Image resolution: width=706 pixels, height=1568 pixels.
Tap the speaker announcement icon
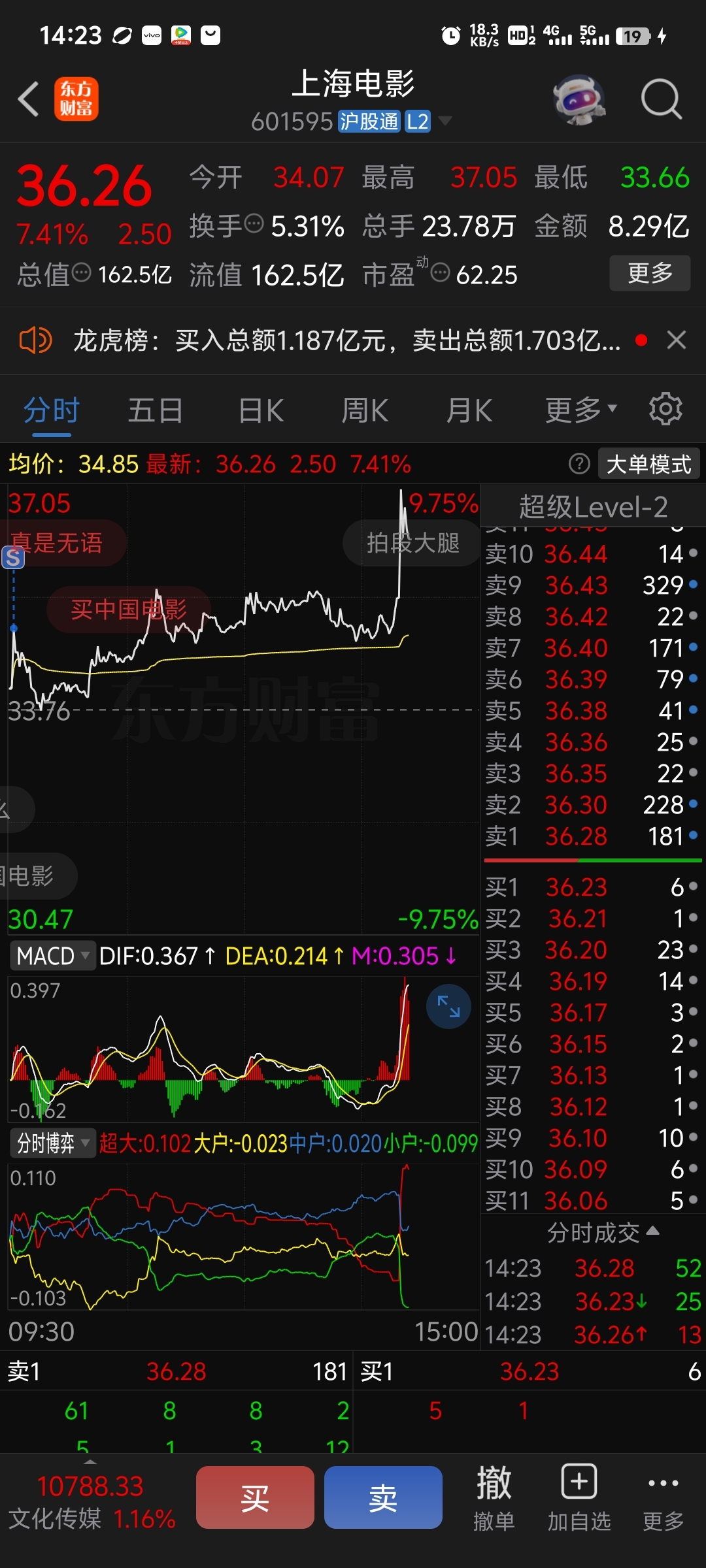35,340
